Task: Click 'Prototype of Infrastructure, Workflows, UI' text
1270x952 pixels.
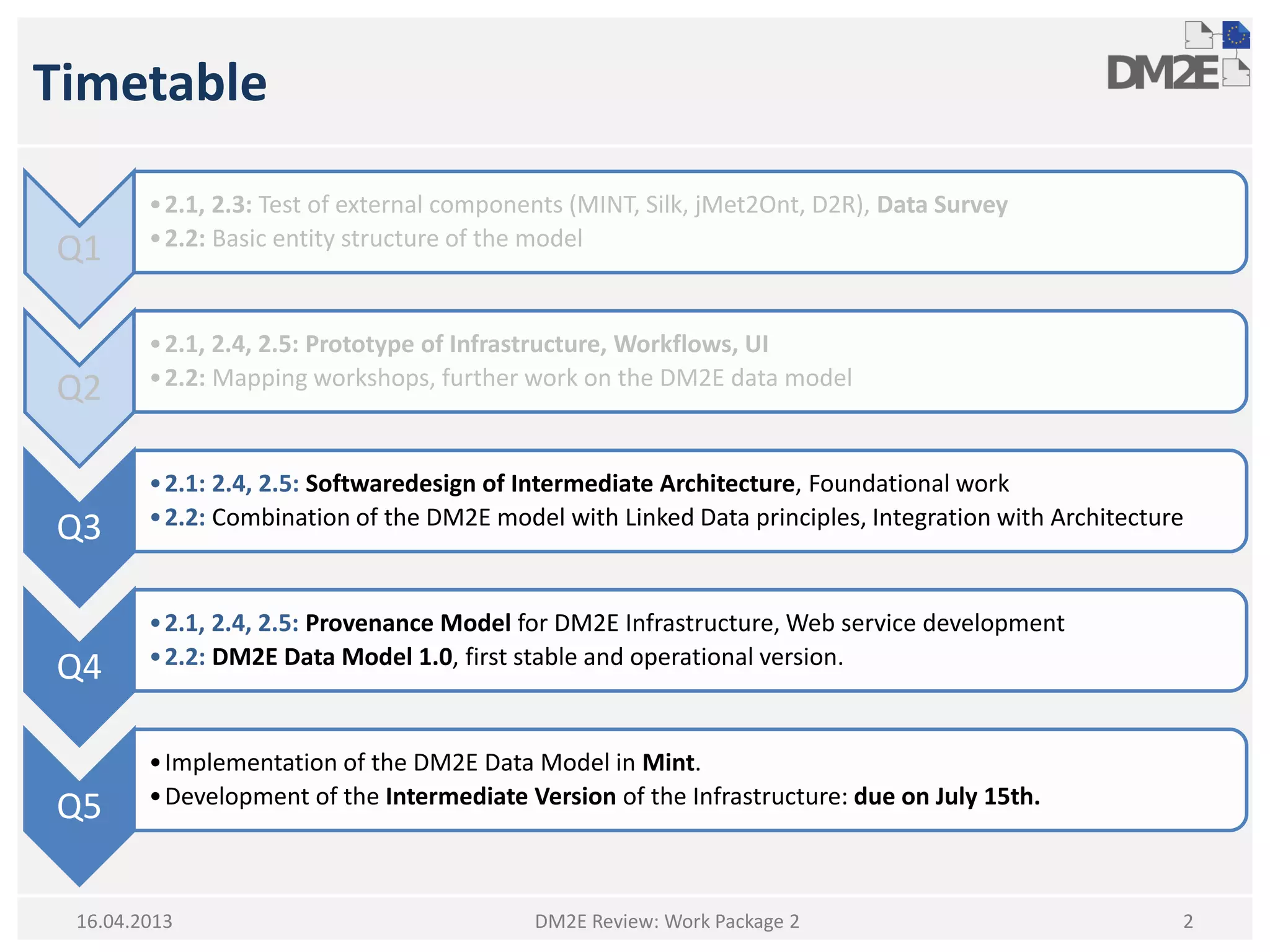Action: [x=536, y=344]
